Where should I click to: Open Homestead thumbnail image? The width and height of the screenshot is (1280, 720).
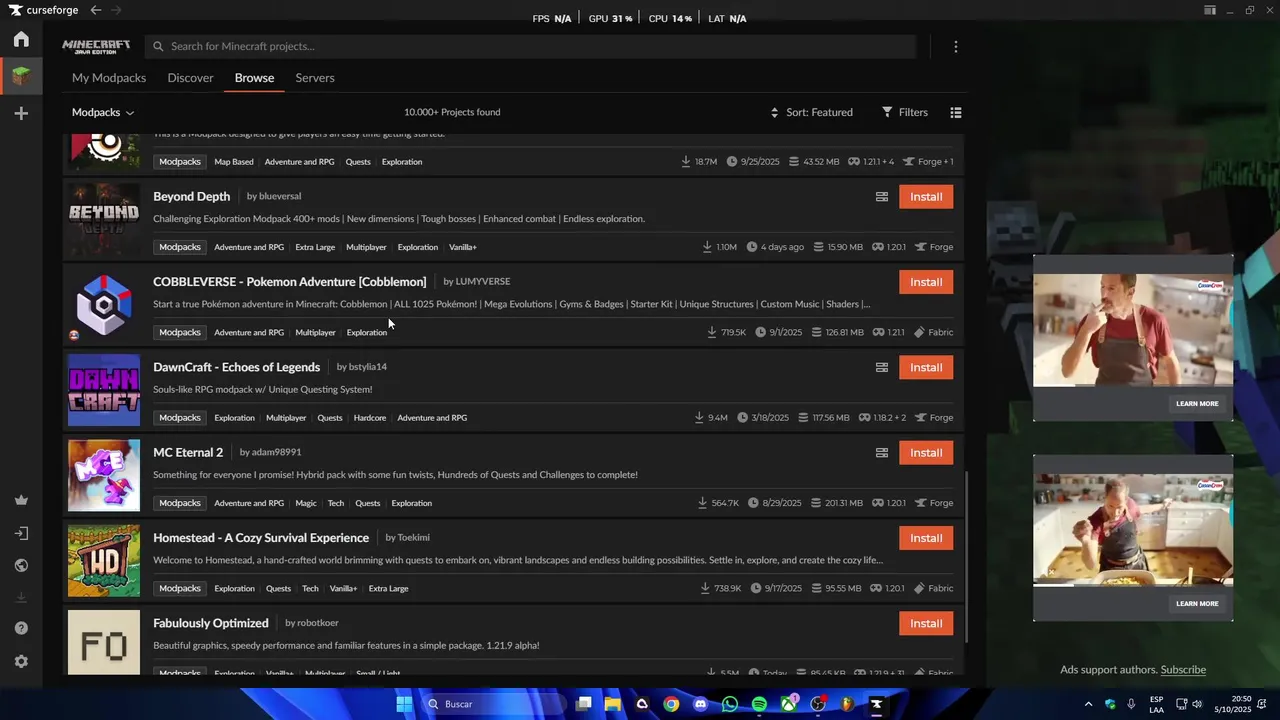pyautogui.click(x=104, y=561)
